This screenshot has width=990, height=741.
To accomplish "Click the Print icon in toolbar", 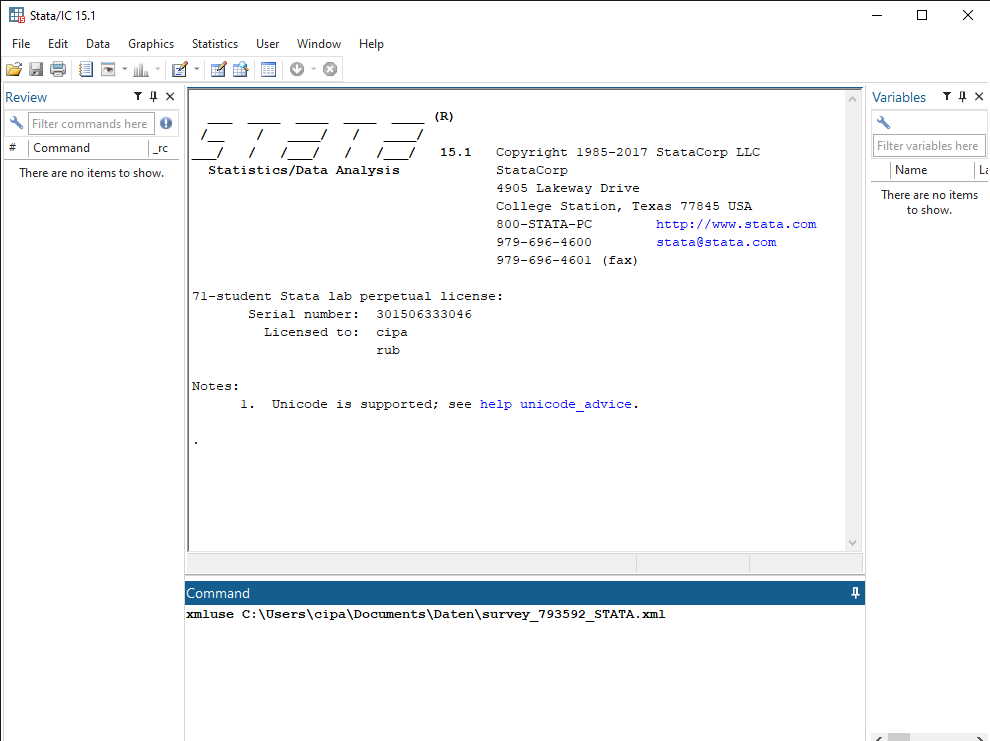I will pos(58,69).
